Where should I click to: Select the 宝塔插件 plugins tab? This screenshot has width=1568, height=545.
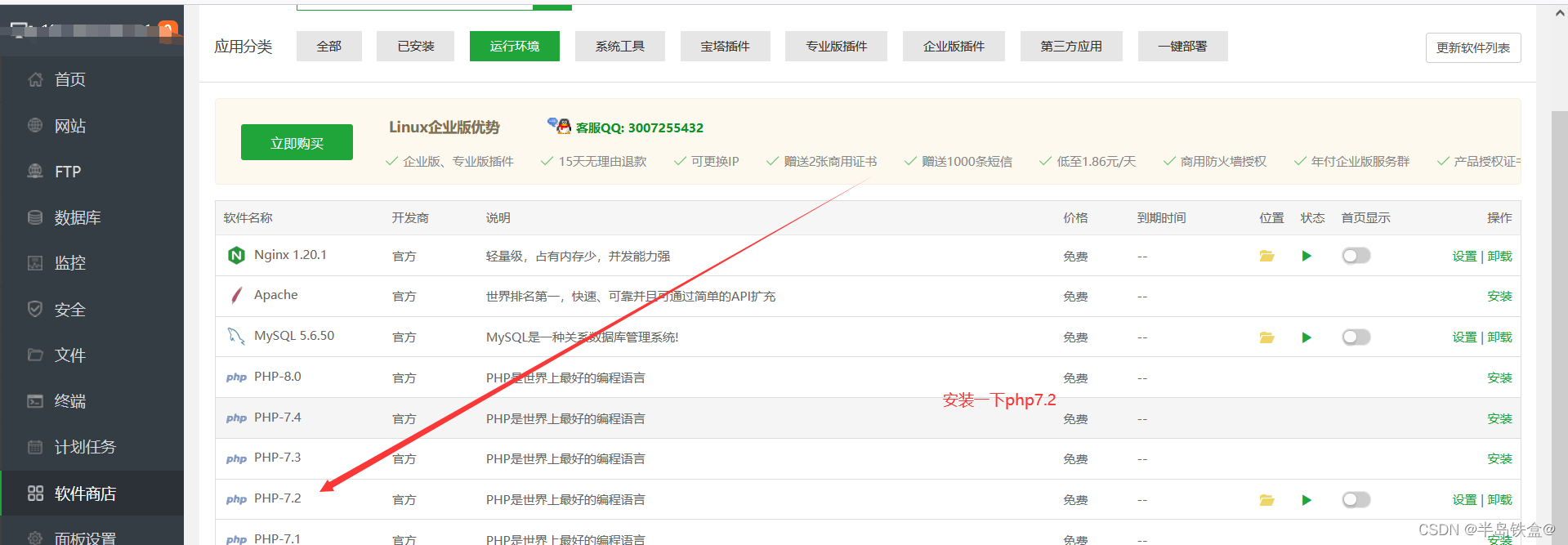tap(726, 47)
